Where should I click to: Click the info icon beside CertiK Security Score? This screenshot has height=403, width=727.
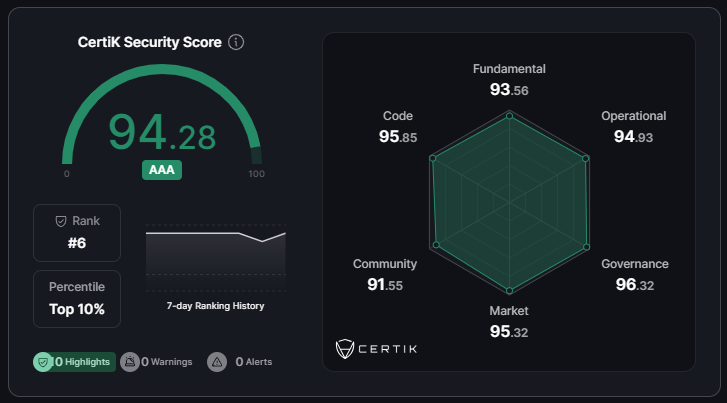click(x=236, y=42)
